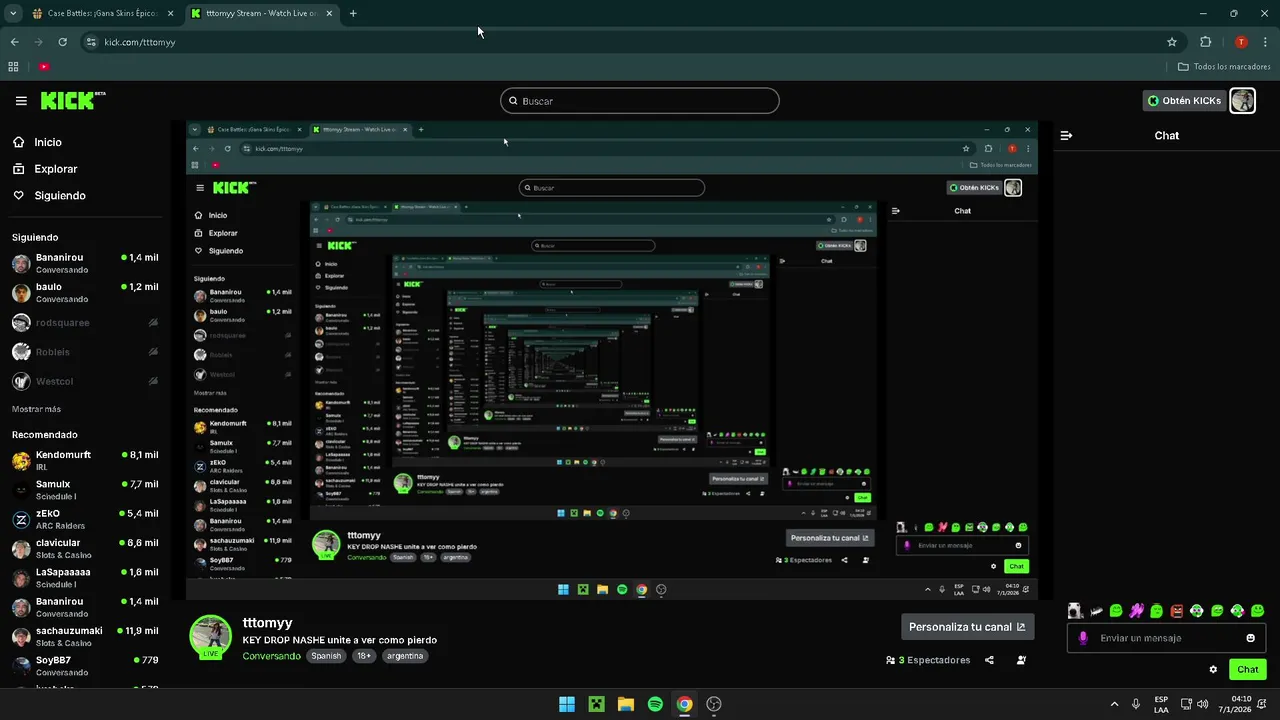Open clavicular Slots & Casino channel
The width and height of the screenshot is (1280, 720).
click(x=84, y=548)
